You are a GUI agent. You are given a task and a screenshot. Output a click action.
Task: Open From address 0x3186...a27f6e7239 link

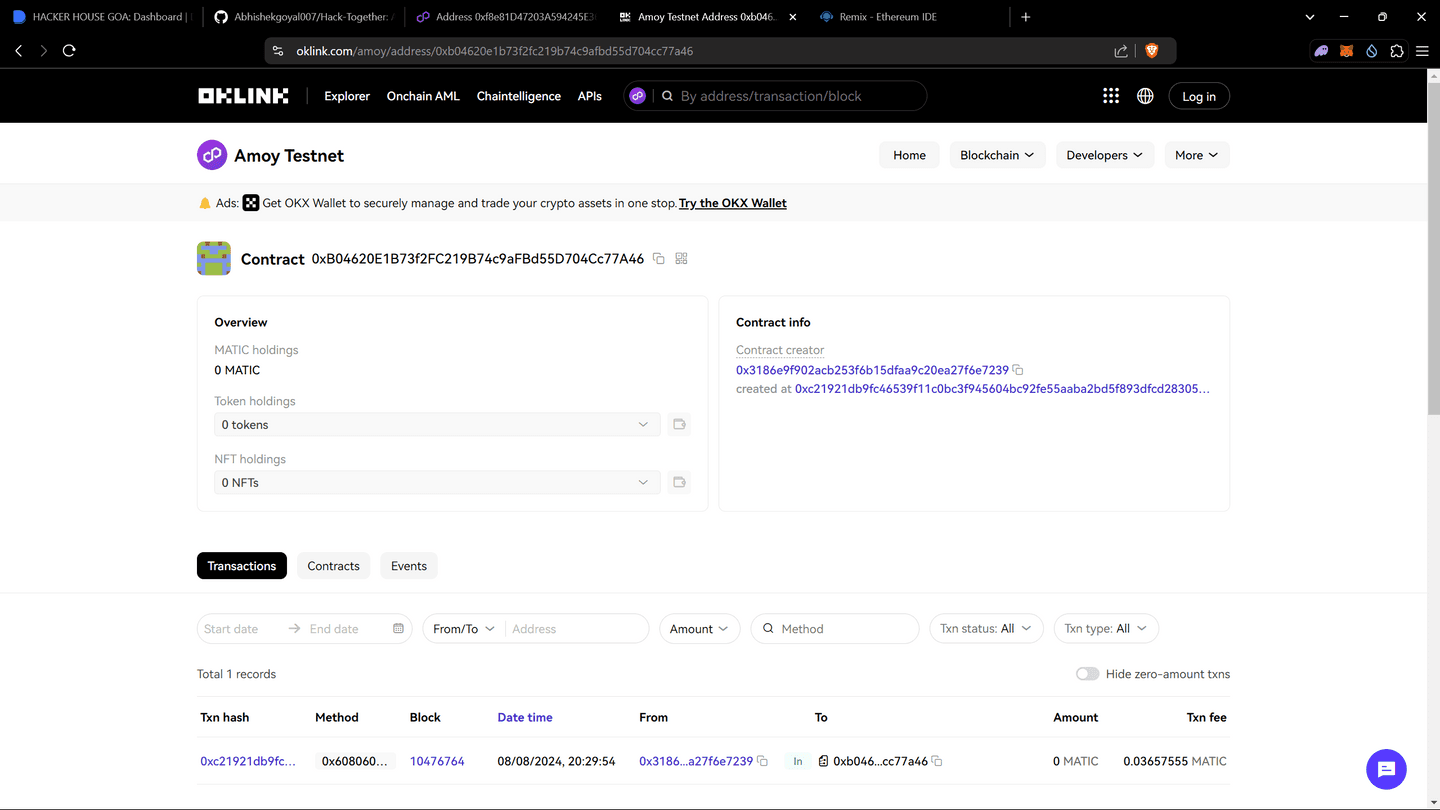pos(696,761)
